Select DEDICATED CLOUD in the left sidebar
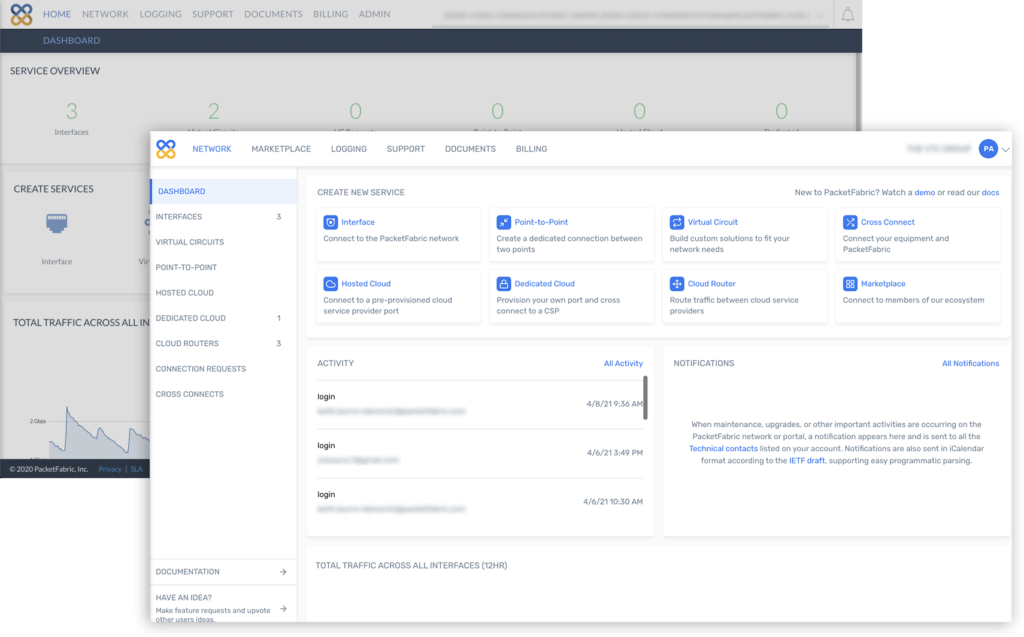The width and height of the screenshot is (1024, 637). click(223, 318)
